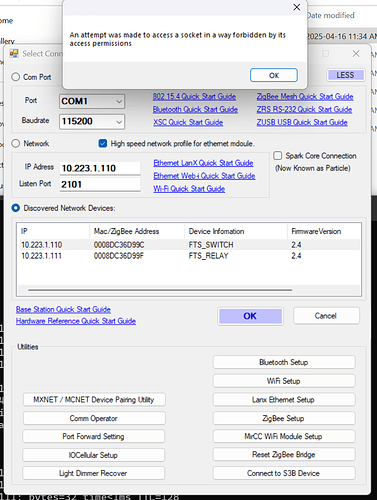The width and height of the screenshot is (377, 500).
Task: Launch the Comm Operator utility
Action: click(x=94, y=418)
